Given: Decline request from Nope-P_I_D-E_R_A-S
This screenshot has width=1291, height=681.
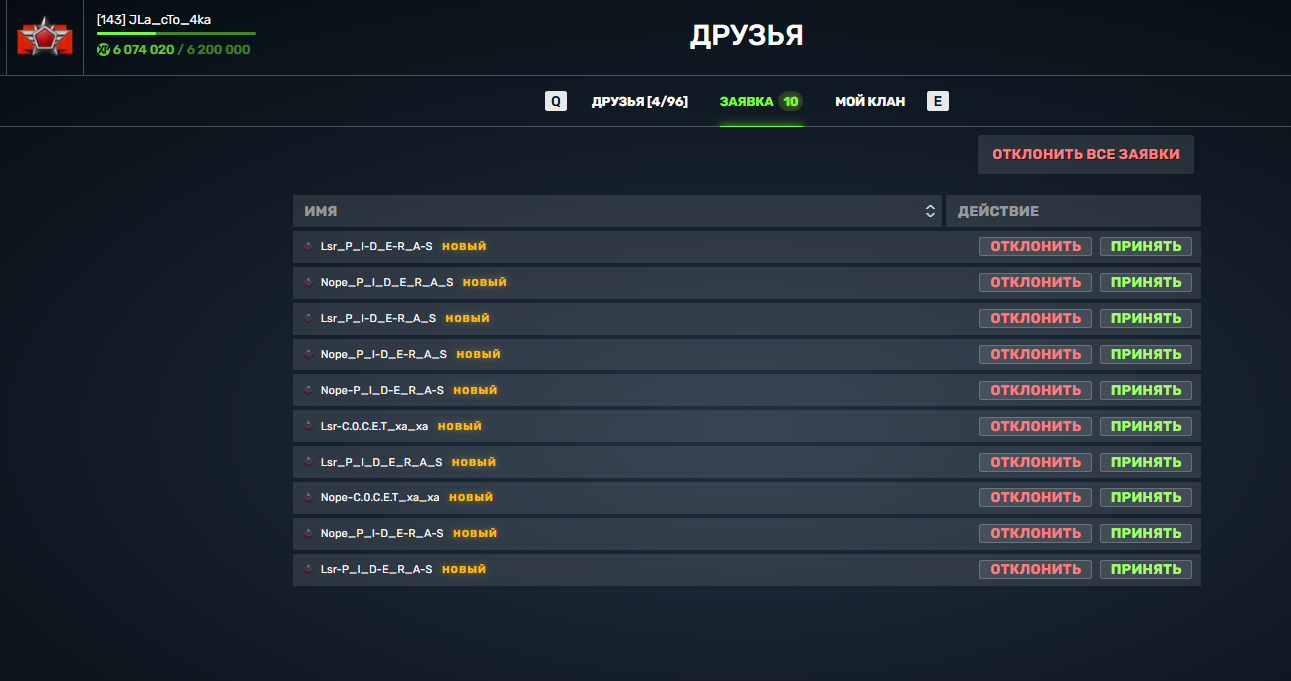Looking at the screenshot, I should pyautogui.click(x=1035, y=390).
